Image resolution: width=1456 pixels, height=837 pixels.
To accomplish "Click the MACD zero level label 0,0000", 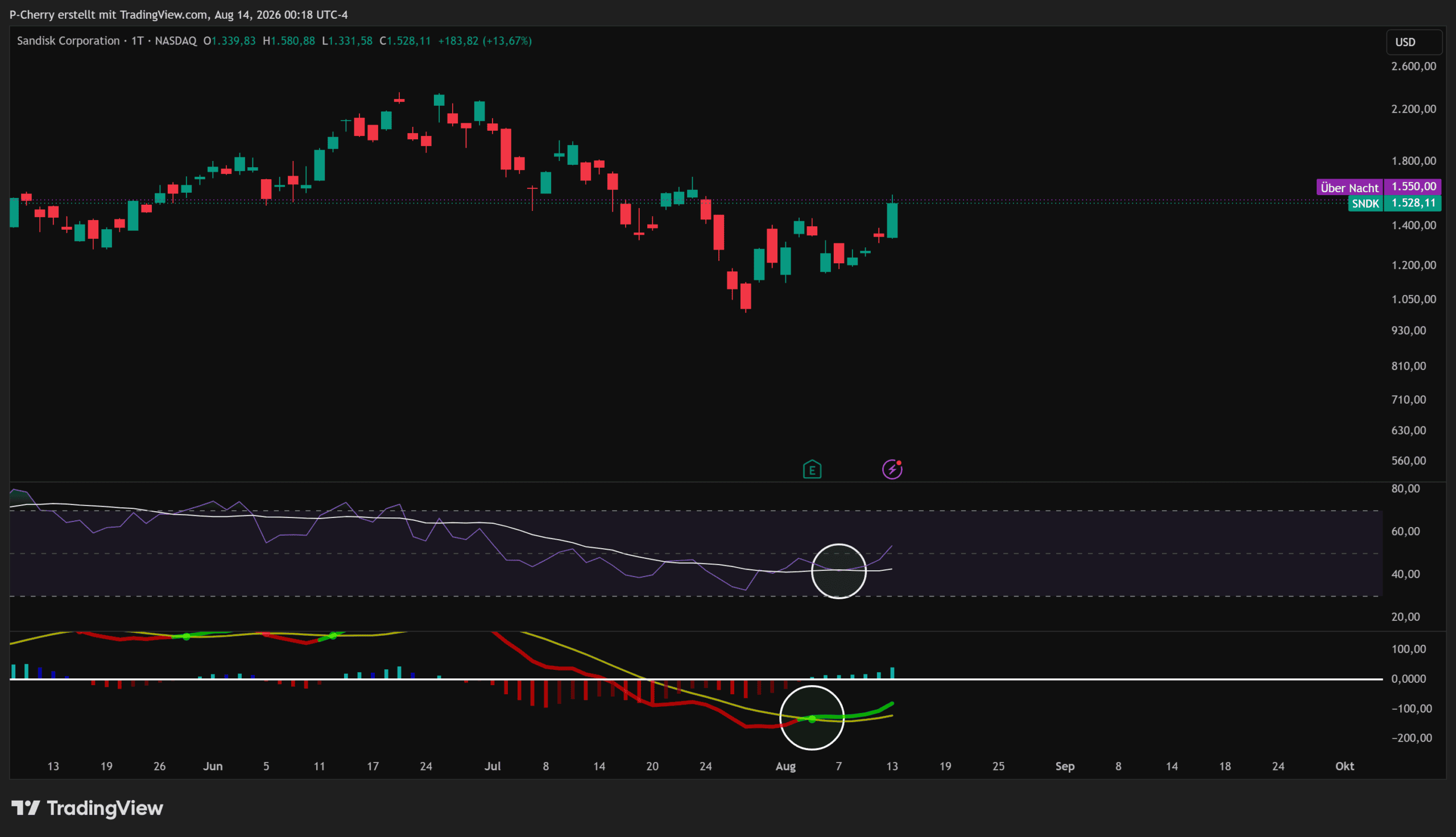I will pyautogui.click(x=1408, y=679).
